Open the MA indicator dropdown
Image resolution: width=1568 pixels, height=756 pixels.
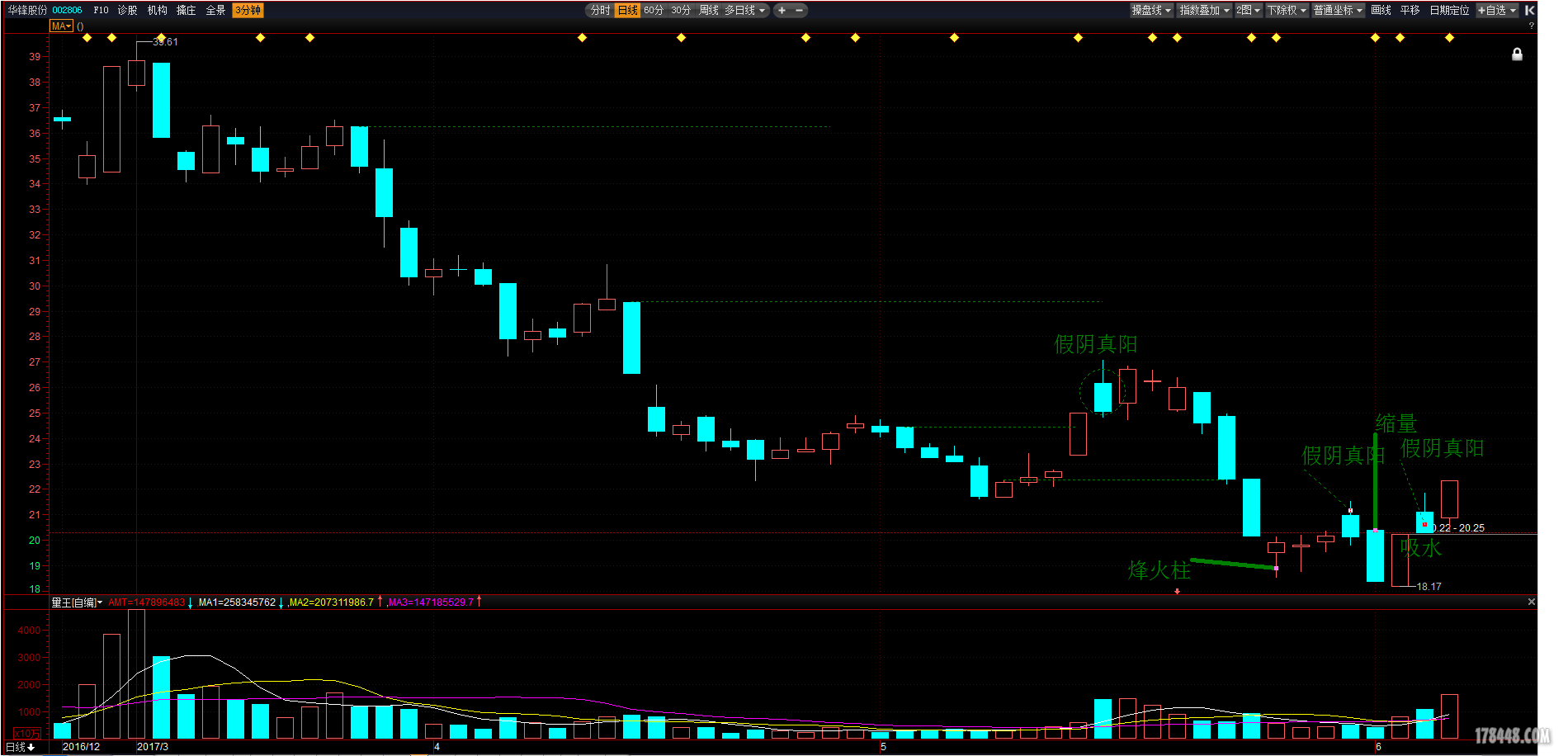click(x=61, y=26)
